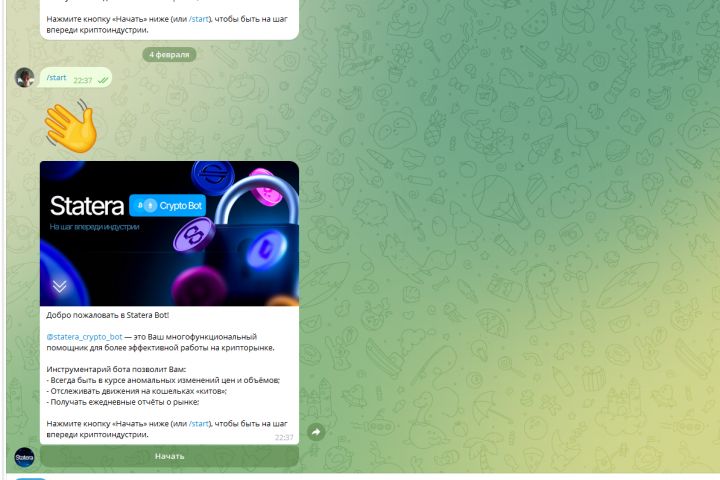
Task: Click the 'Инструментарий бота позволит Вам:' line
Action: pos(116,369)
